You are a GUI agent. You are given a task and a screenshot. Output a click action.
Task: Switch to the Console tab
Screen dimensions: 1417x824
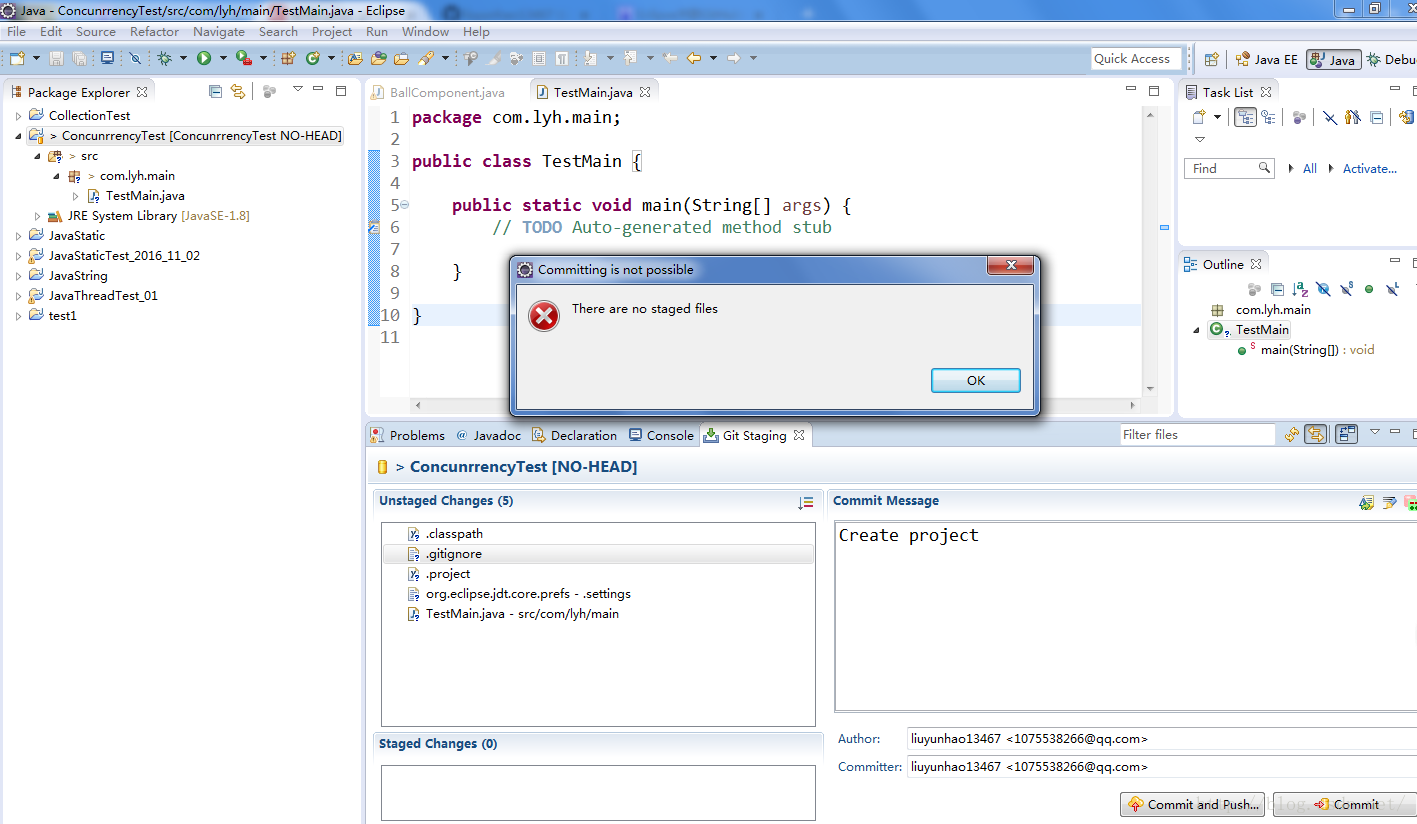[661, 435]
